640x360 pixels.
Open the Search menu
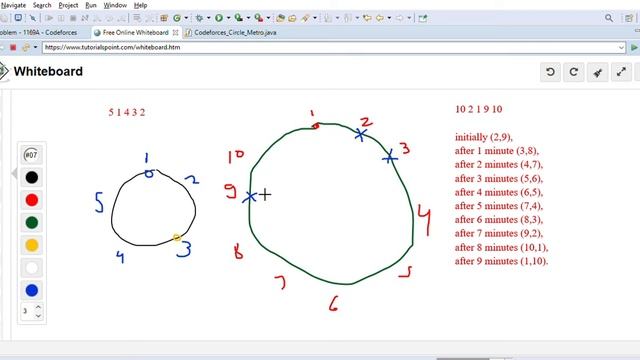[42, 5]
